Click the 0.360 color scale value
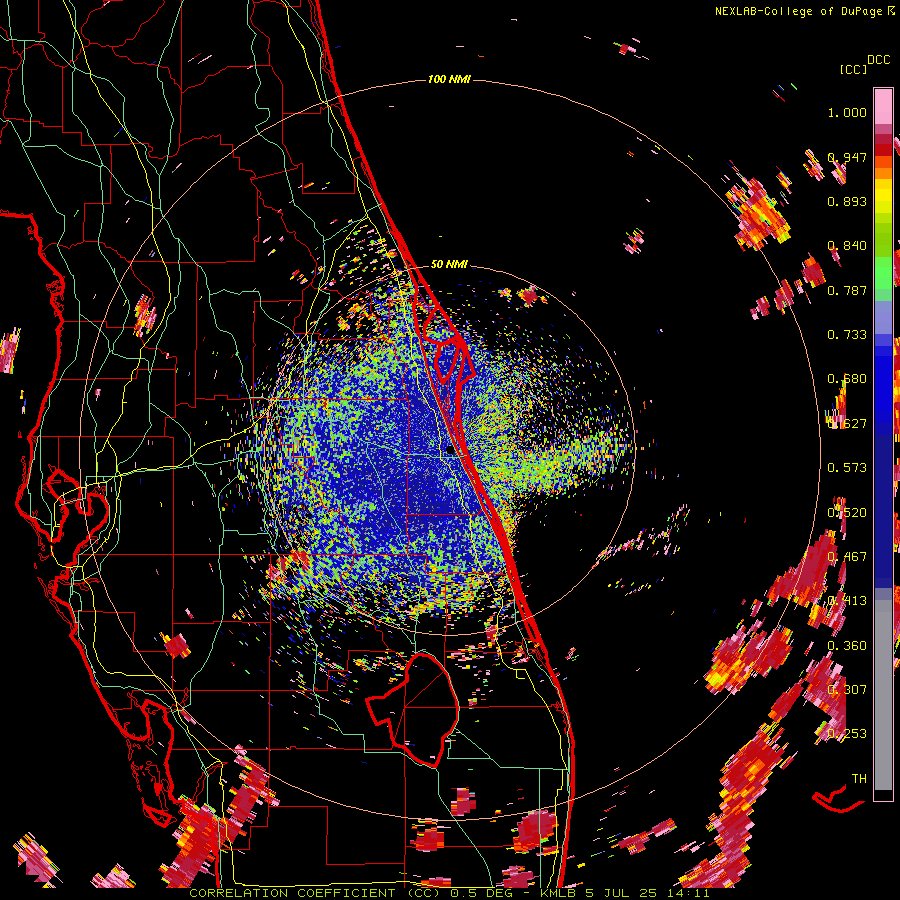The image size is (900, 900). 847,645
